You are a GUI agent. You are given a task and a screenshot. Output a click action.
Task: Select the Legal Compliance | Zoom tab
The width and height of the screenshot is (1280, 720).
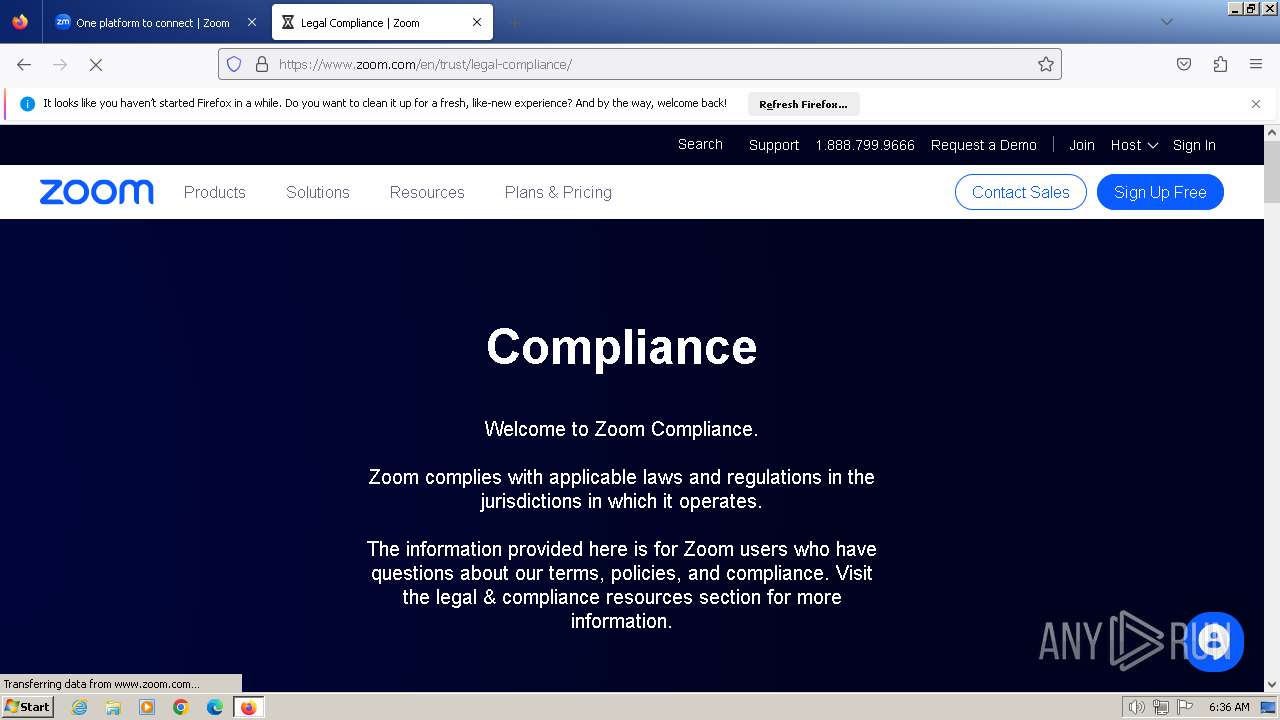(x=381, y=22)
